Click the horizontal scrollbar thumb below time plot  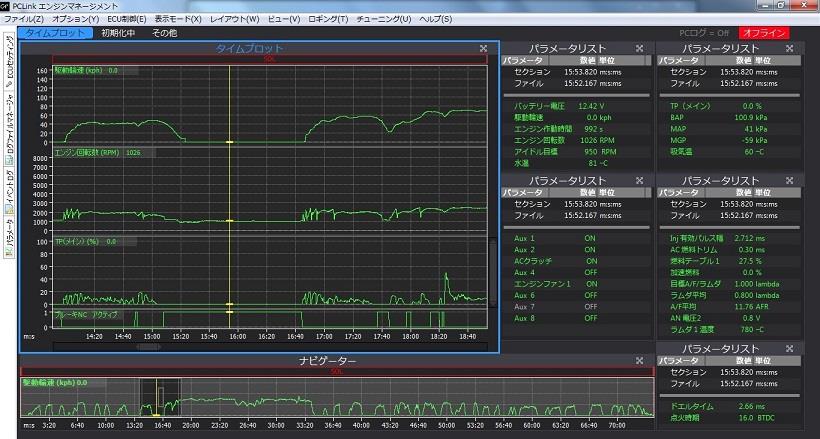149,346
